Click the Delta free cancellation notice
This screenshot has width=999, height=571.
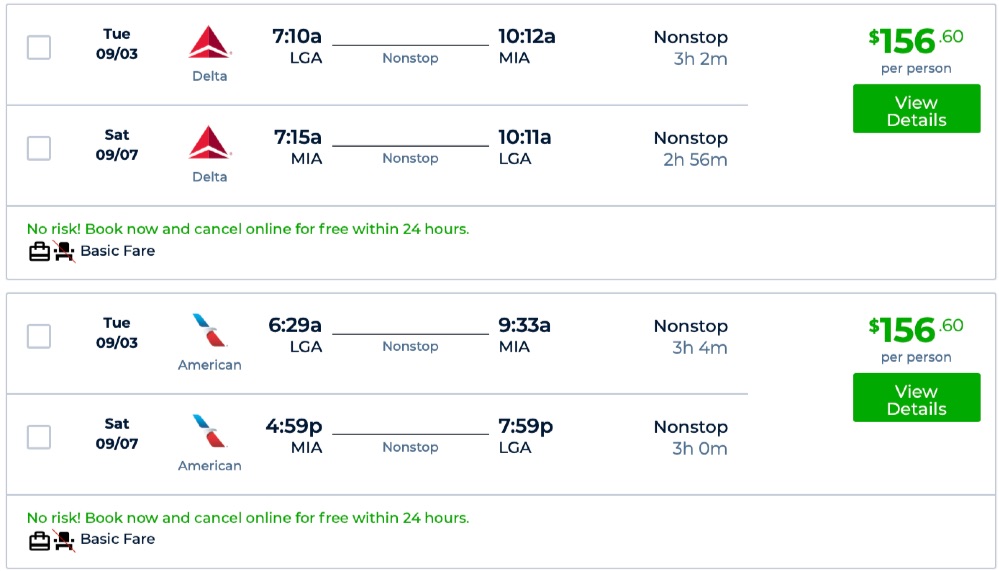(x=248, y=229)
